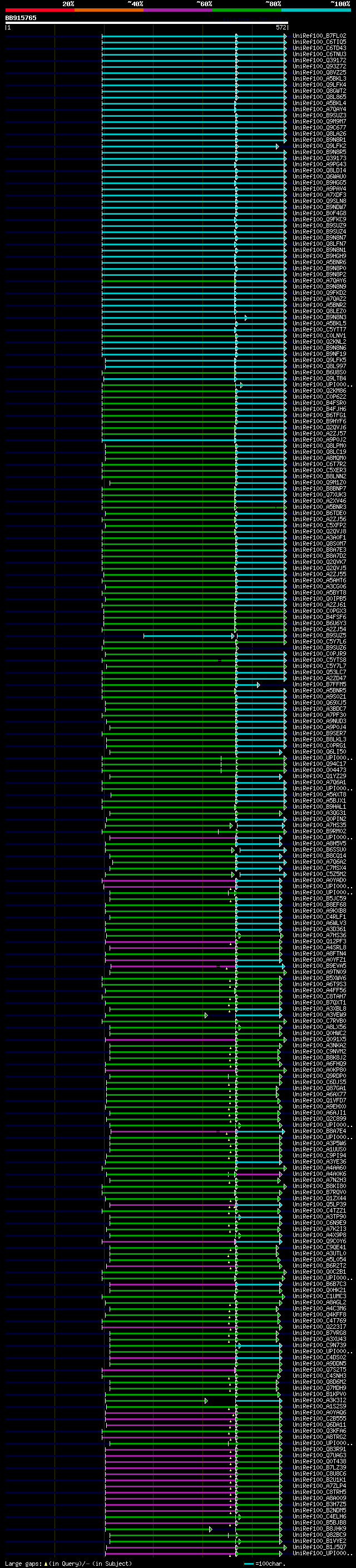Select hit UniRef100_B9HAL1
356x1568 pixels.
click(x=319, y=807)
